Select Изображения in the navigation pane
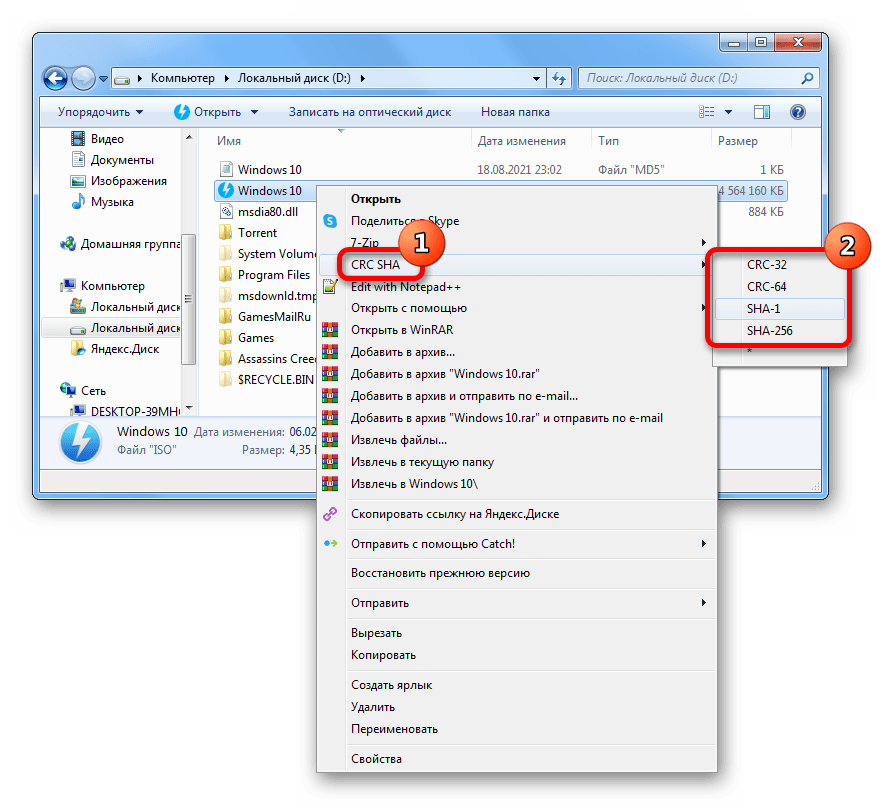 coord(119,181)
